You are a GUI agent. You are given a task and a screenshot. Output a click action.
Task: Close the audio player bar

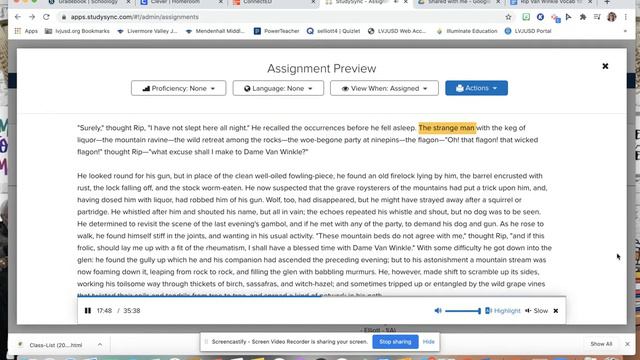(556, 311)
